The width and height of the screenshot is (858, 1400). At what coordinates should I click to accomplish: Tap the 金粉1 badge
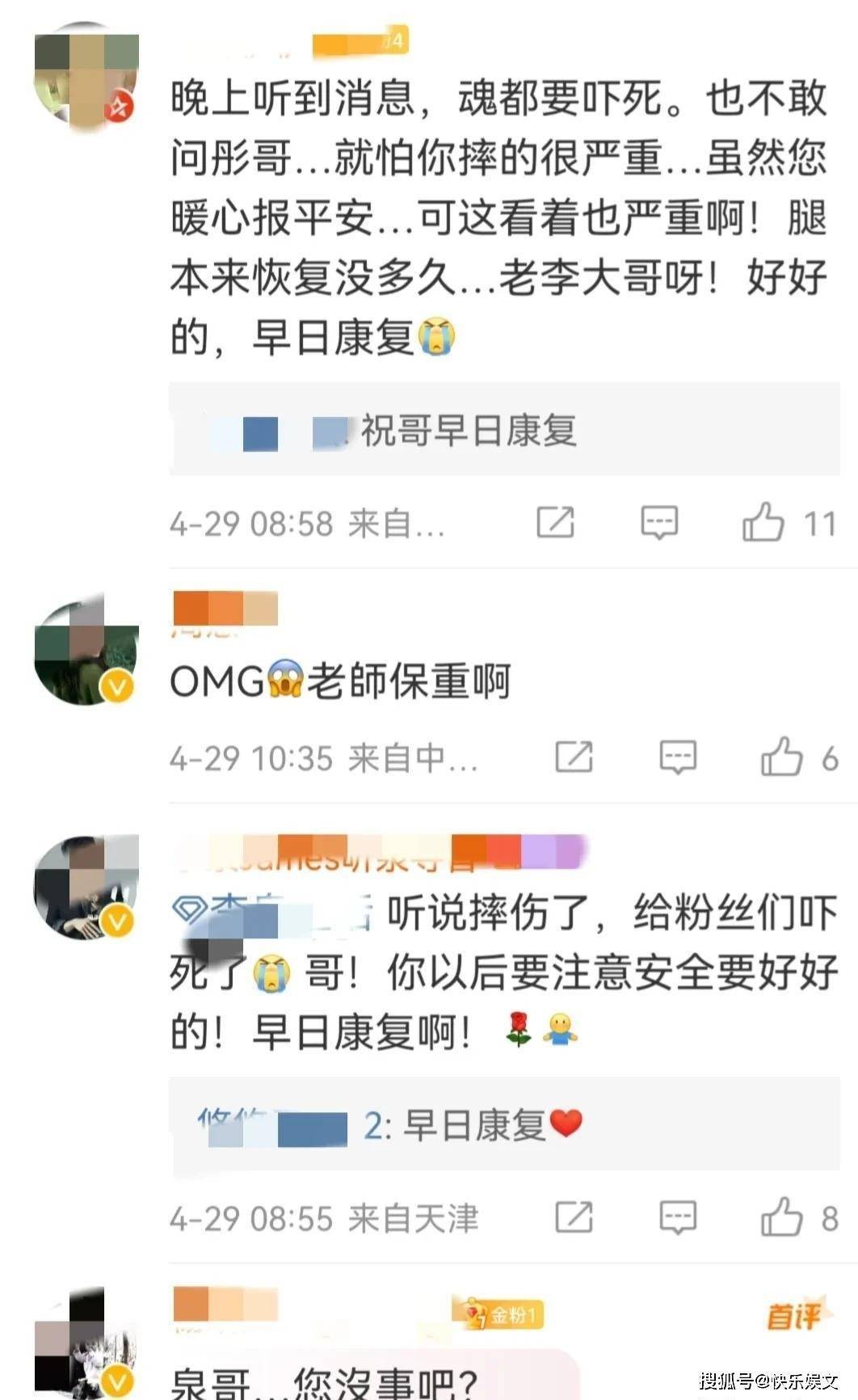(x=505, y=1314)
